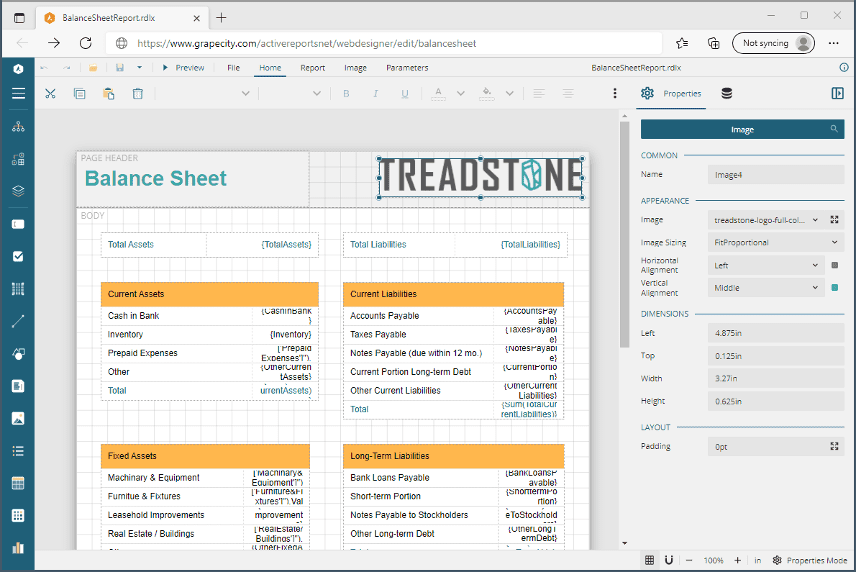This screenshot has height=572, width=856.
Task: Click the Width field showing 3.27in
Action: click(x=774, y=379)
